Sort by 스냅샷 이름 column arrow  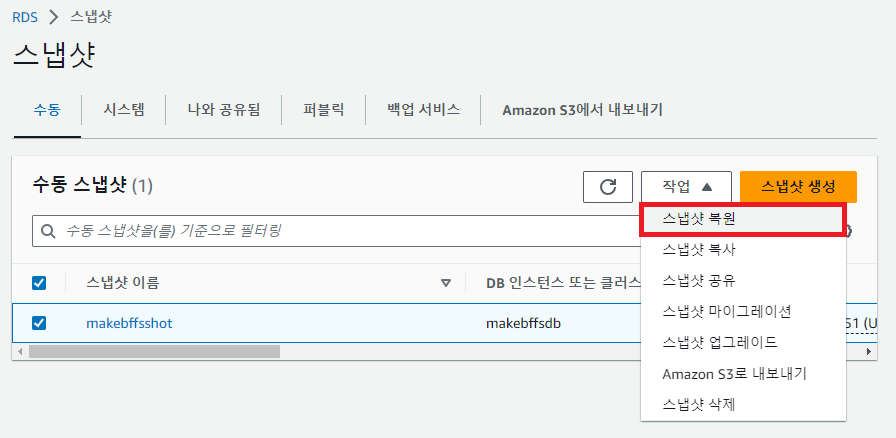click(446, 282)
